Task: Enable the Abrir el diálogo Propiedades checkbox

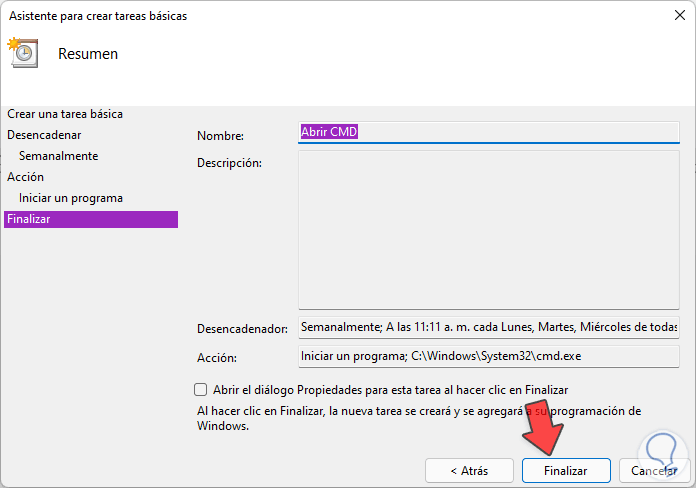Action: 200,390
